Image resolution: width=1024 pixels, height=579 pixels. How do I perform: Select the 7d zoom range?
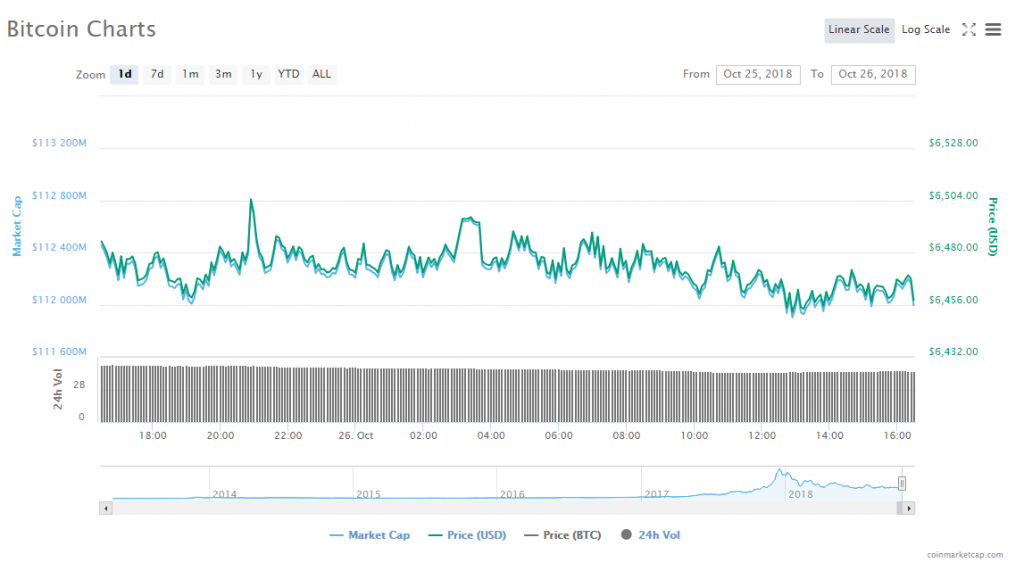[157, 74]
